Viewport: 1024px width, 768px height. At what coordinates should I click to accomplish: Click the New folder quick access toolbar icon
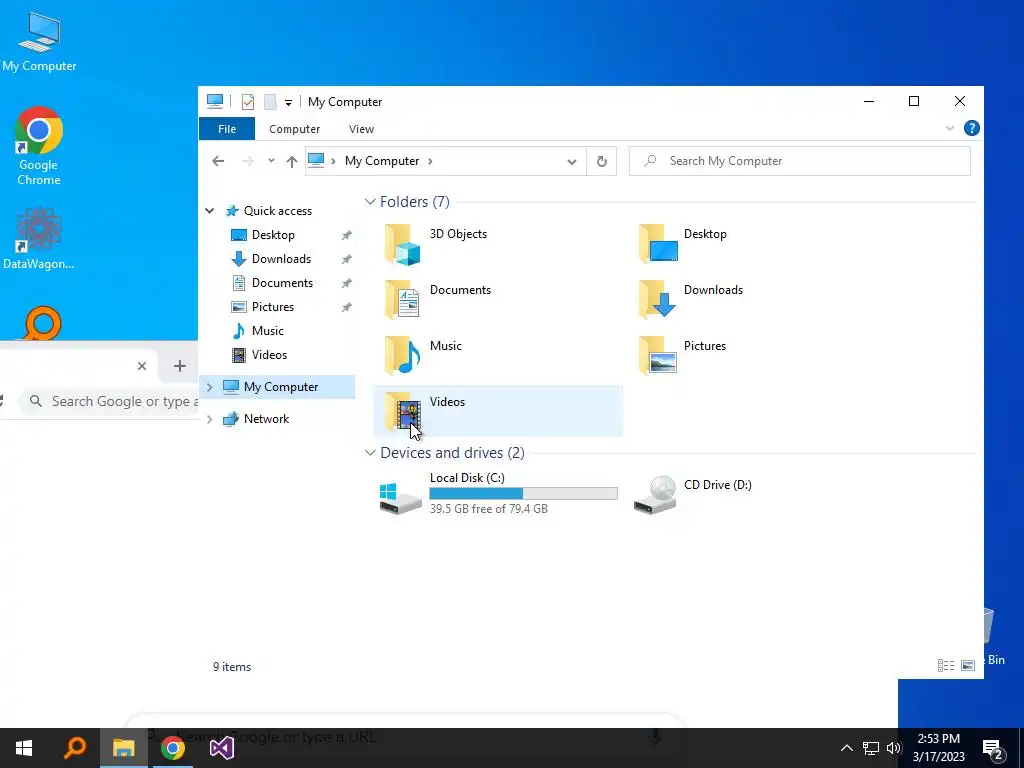coord(270,102)
